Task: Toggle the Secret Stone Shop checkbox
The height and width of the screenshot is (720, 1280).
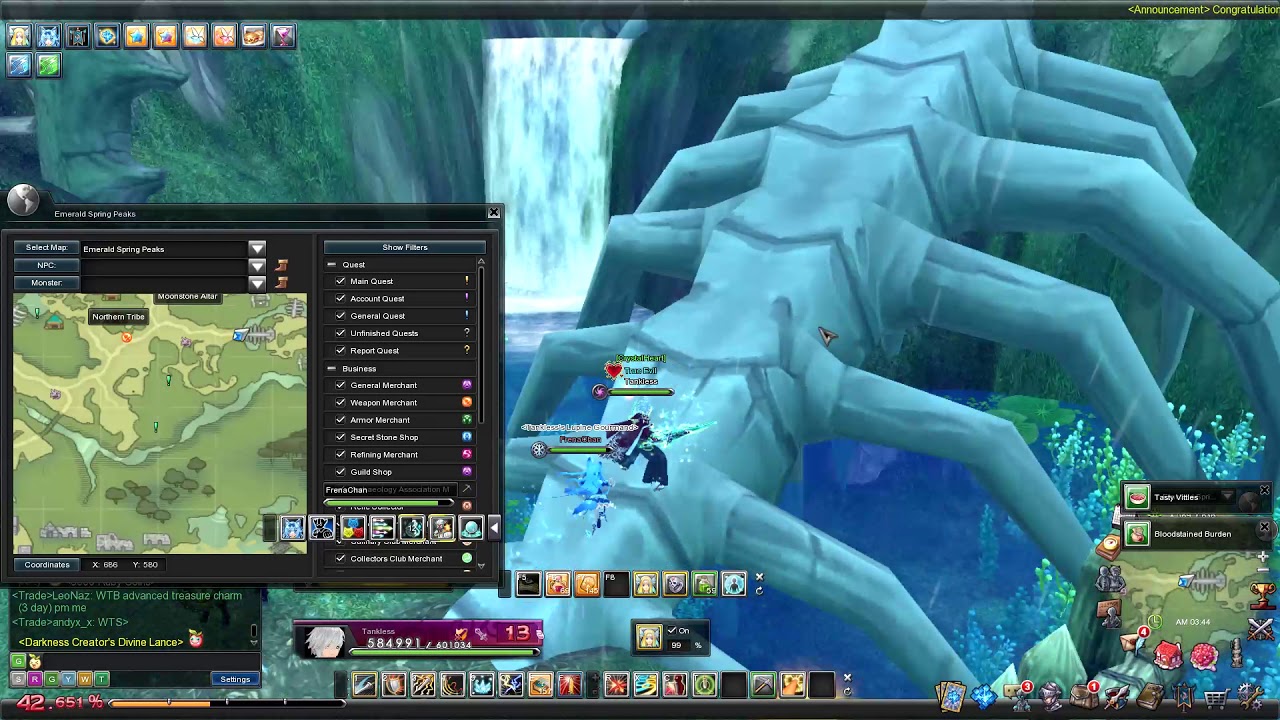Action: (340, 437)
